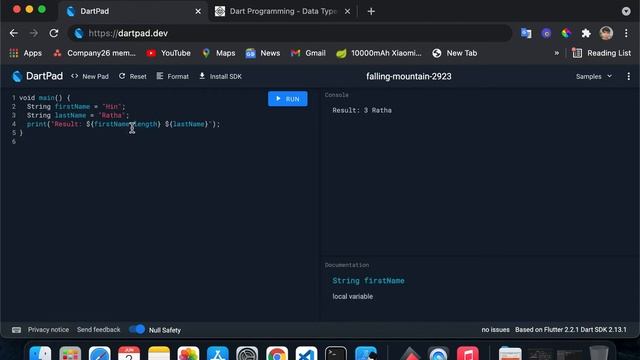The image size is (640, 360).
Task: Open Visual Studio Code from the Dock
Action: tap(306, 354)
